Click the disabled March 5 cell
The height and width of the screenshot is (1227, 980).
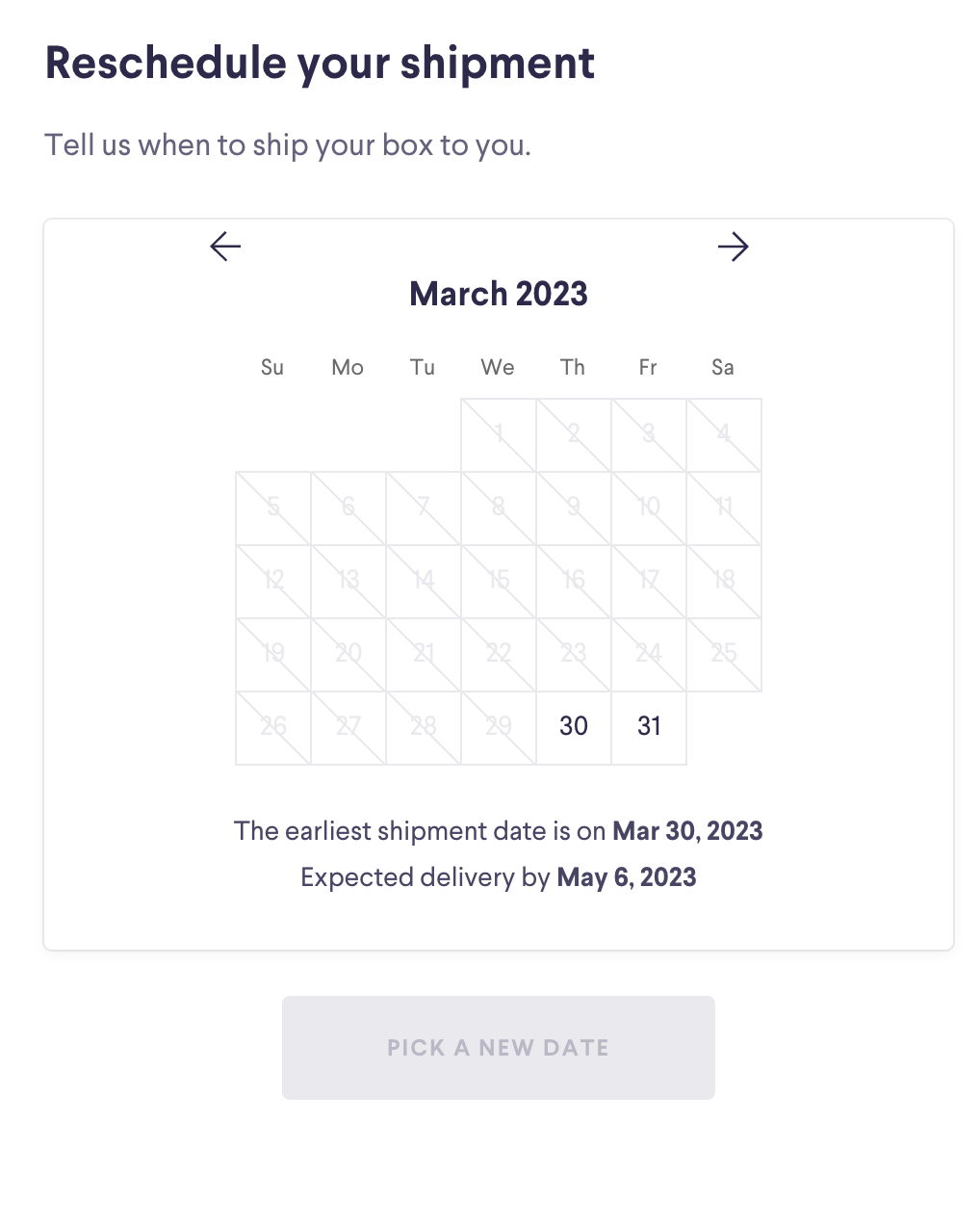[273, 508]
